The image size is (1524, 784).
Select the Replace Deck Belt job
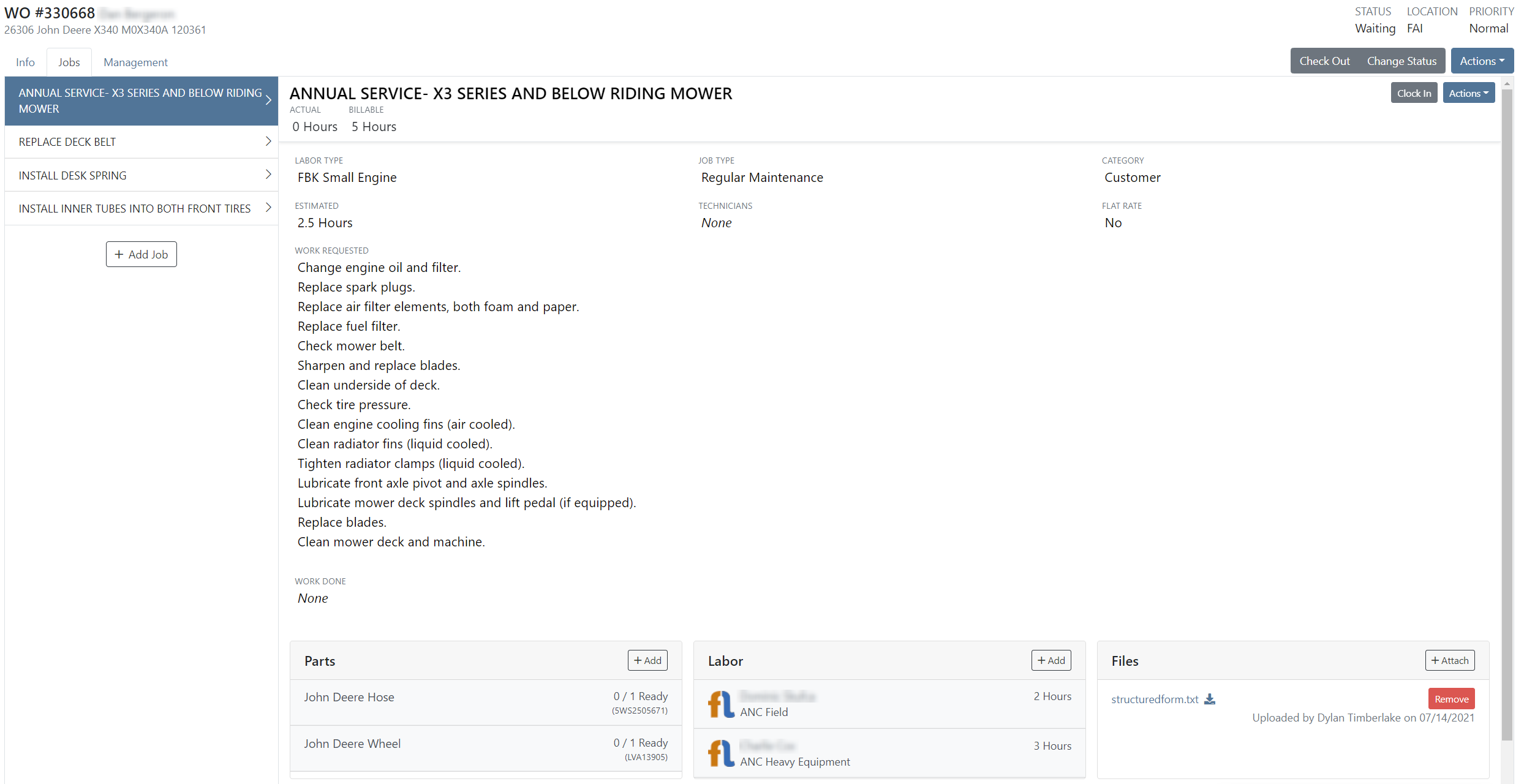[x=141, y=142]
